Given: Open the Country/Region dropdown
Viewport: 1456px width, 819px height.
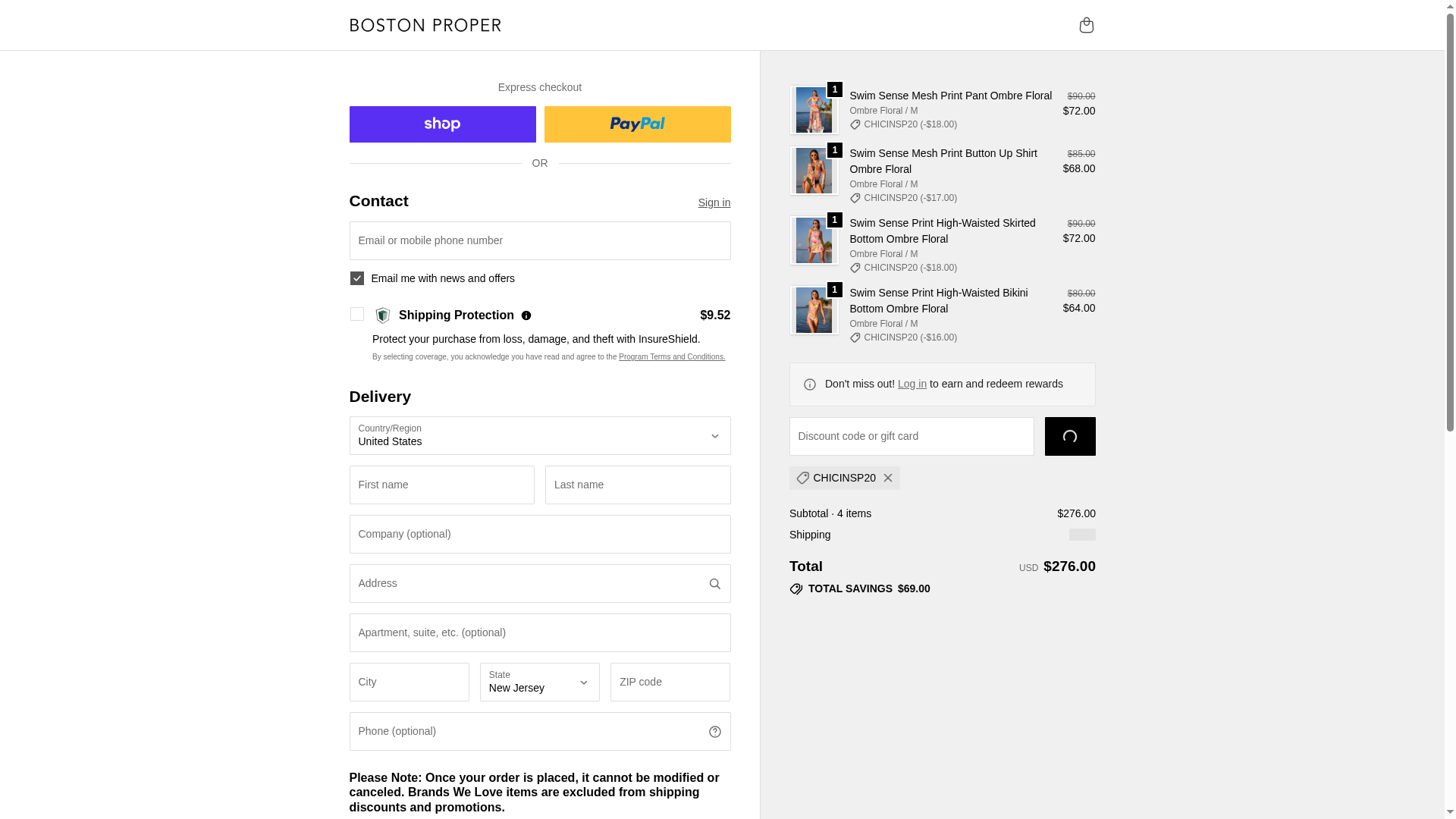Looking at the screenshot, I should tap(539, 436).
